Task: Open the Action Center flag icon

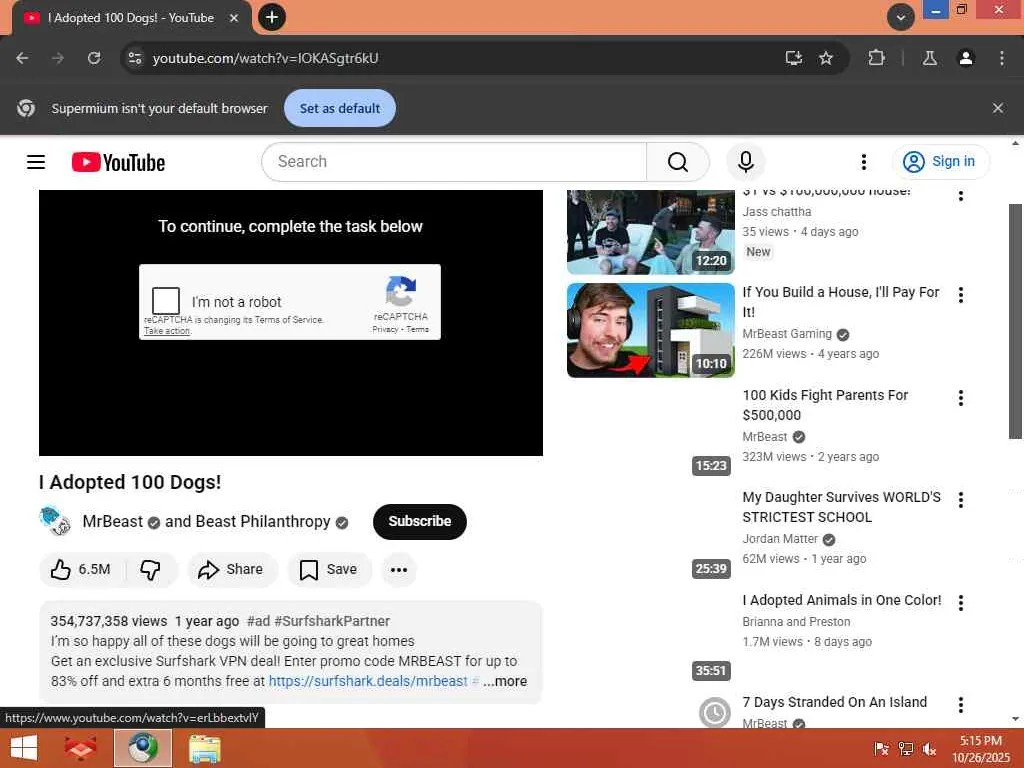Action: point(881,749)
